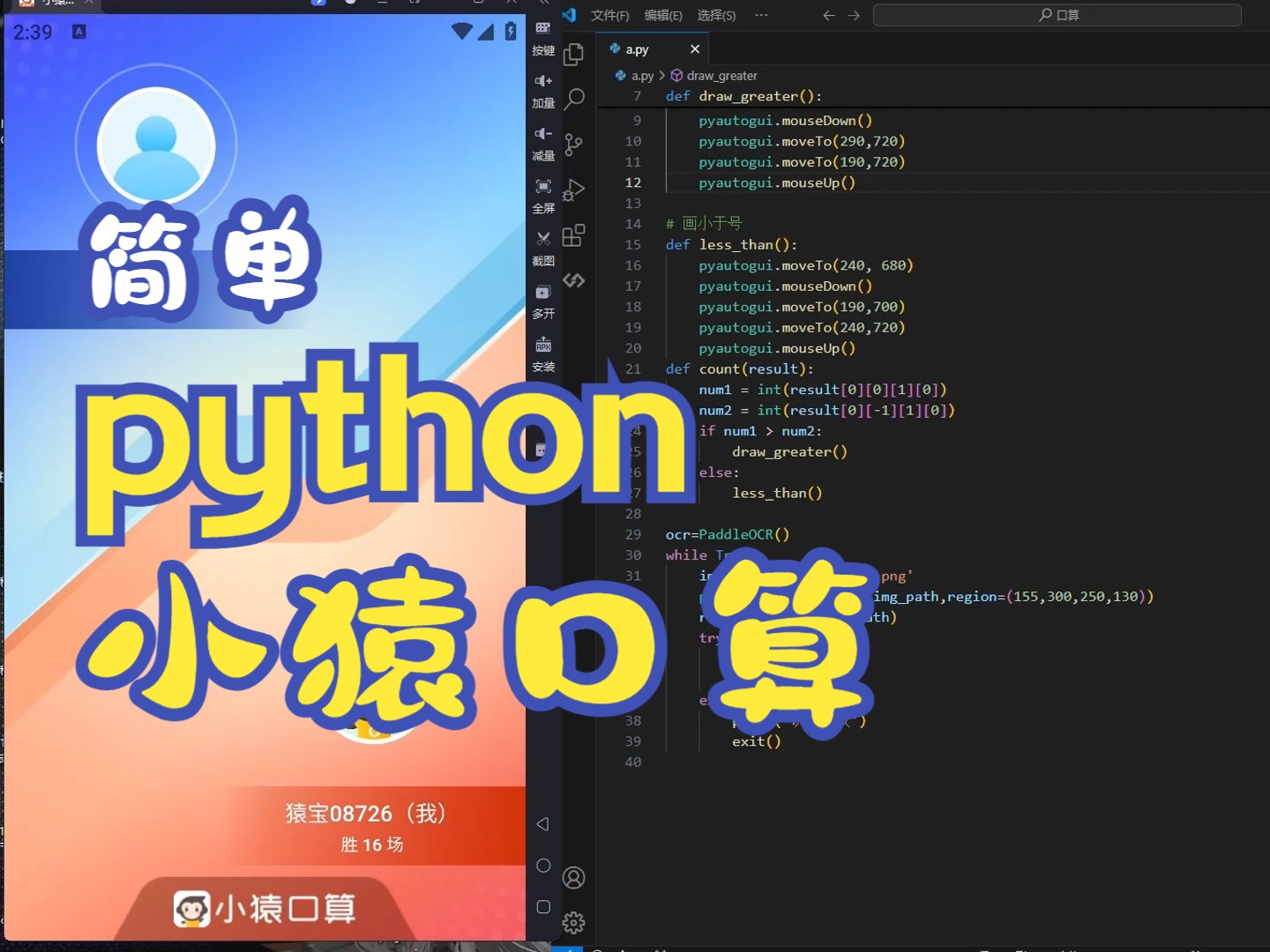Viewport: 1270px width, 952px height.
Task: Click line num2 = int(result[0][-1][1][0])
Action: (826, 410)
